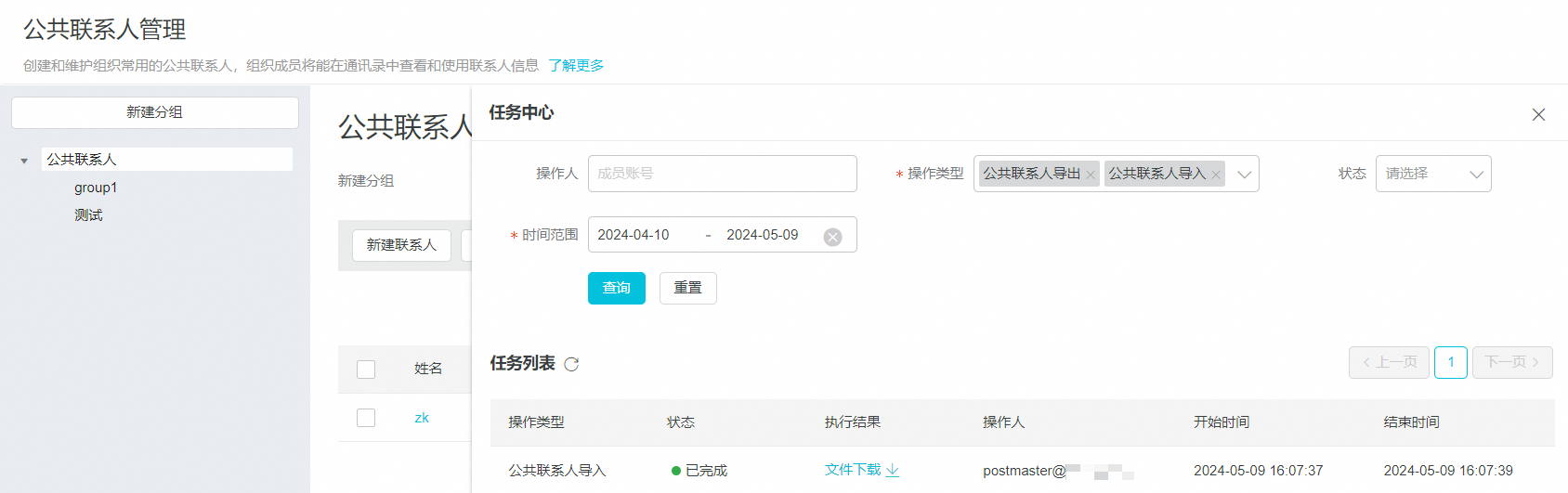Clear the 时间范围 date range
Screen dimensions: 1568x493
(833, 237)
